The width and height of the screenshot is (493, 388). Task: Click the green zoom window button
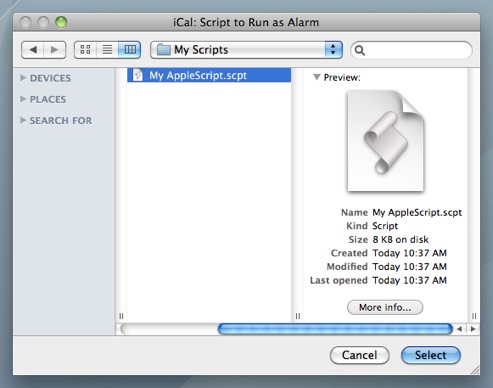point(61,22)
